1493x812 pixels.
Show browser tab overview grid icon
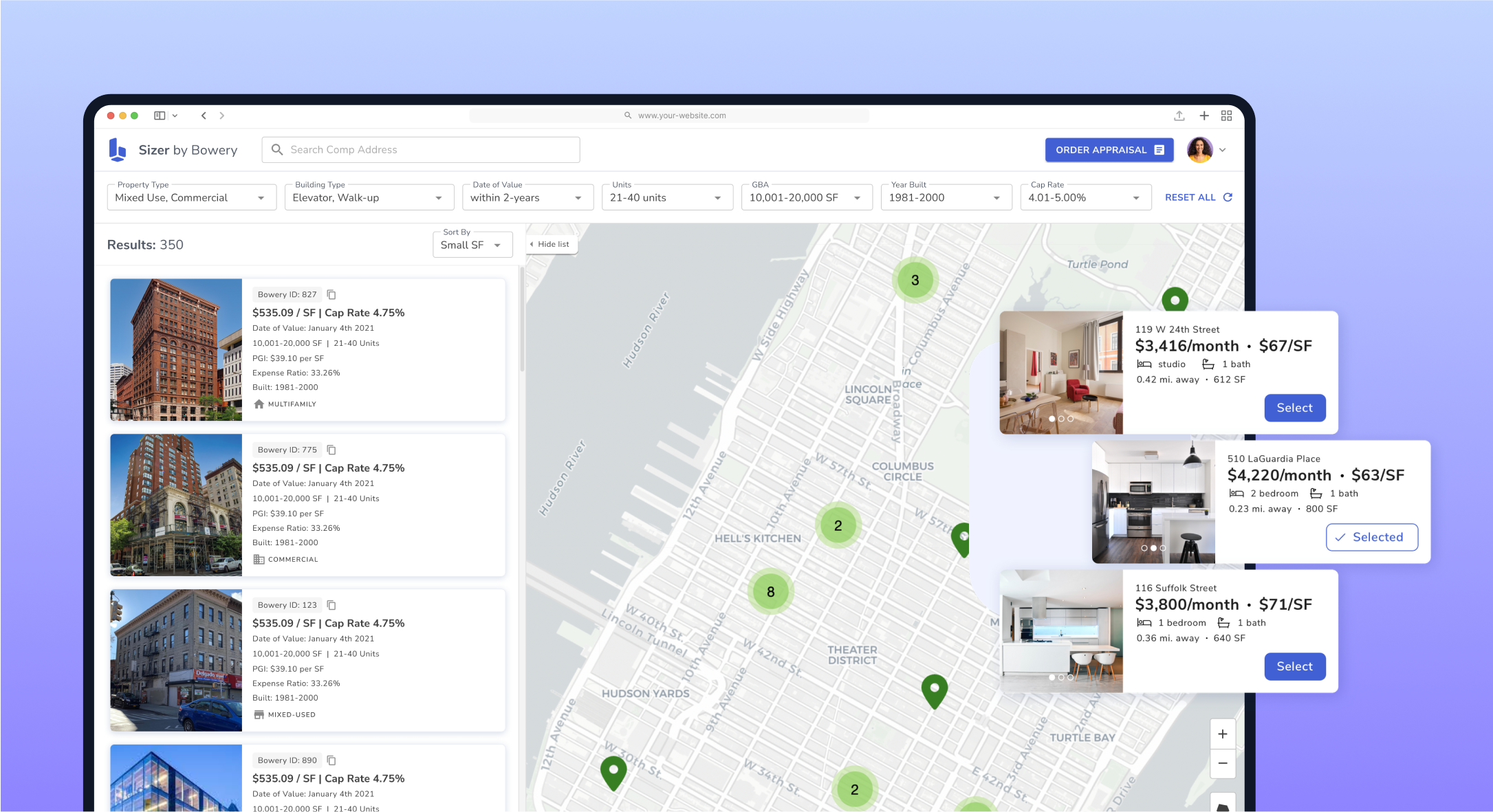[x=1226, y=116]
